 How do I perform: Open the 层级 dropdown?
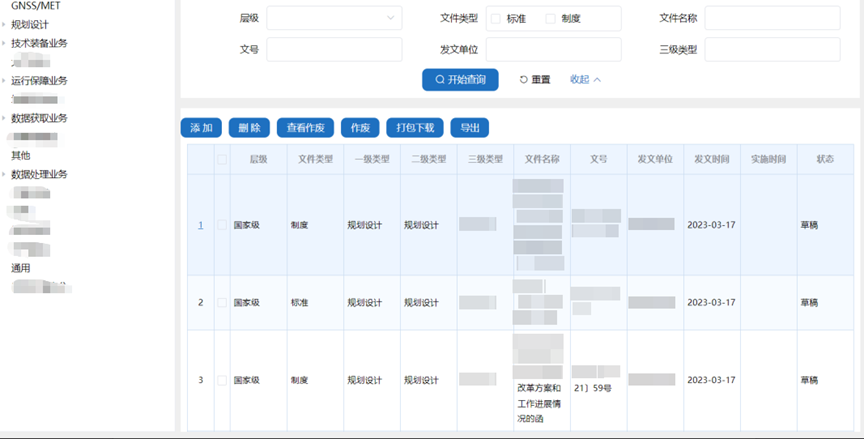pos(334,18)
